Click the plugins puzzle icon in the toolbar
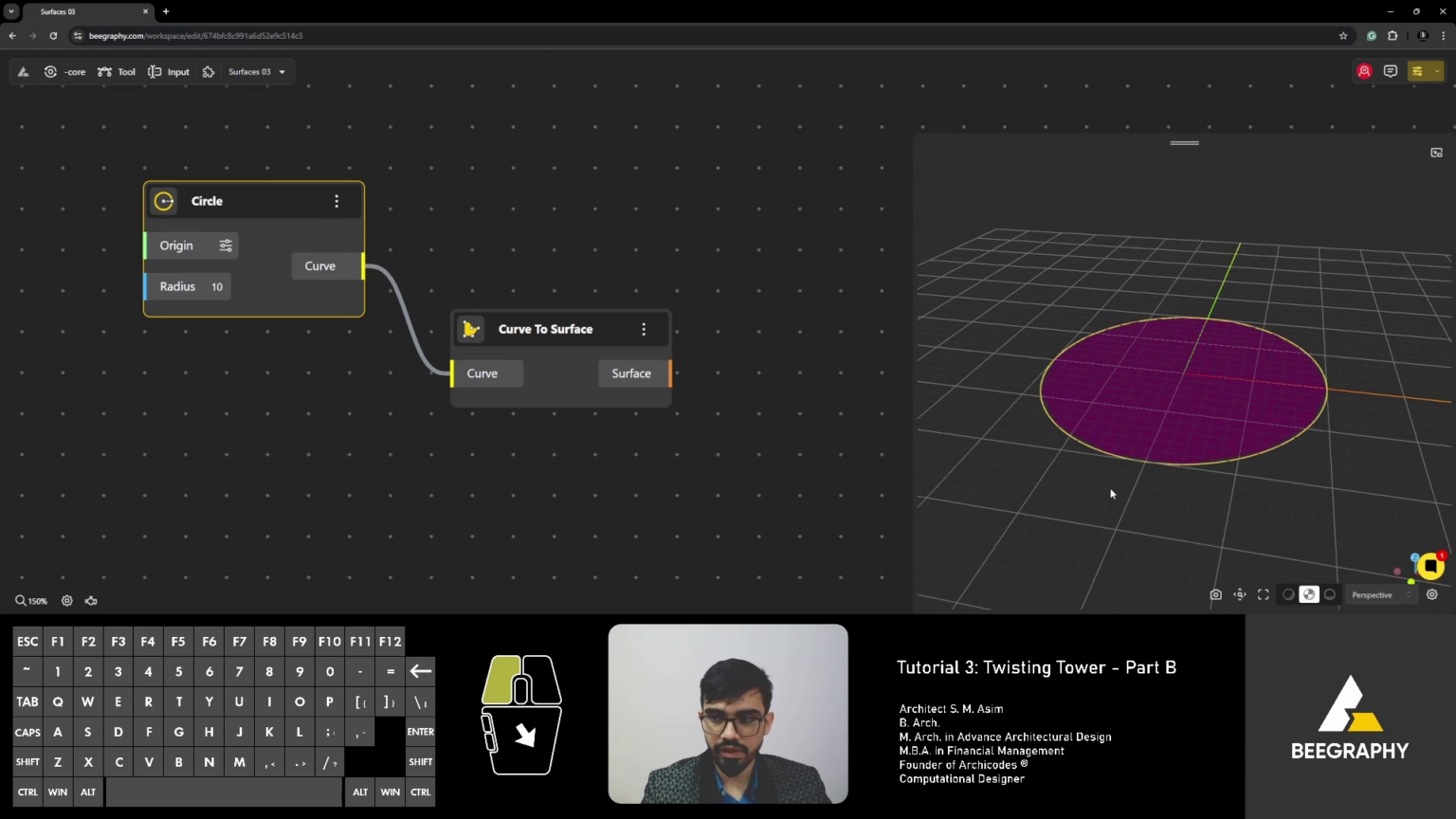1456x819 pixels. pyautogui.click(x=209, y=71)
